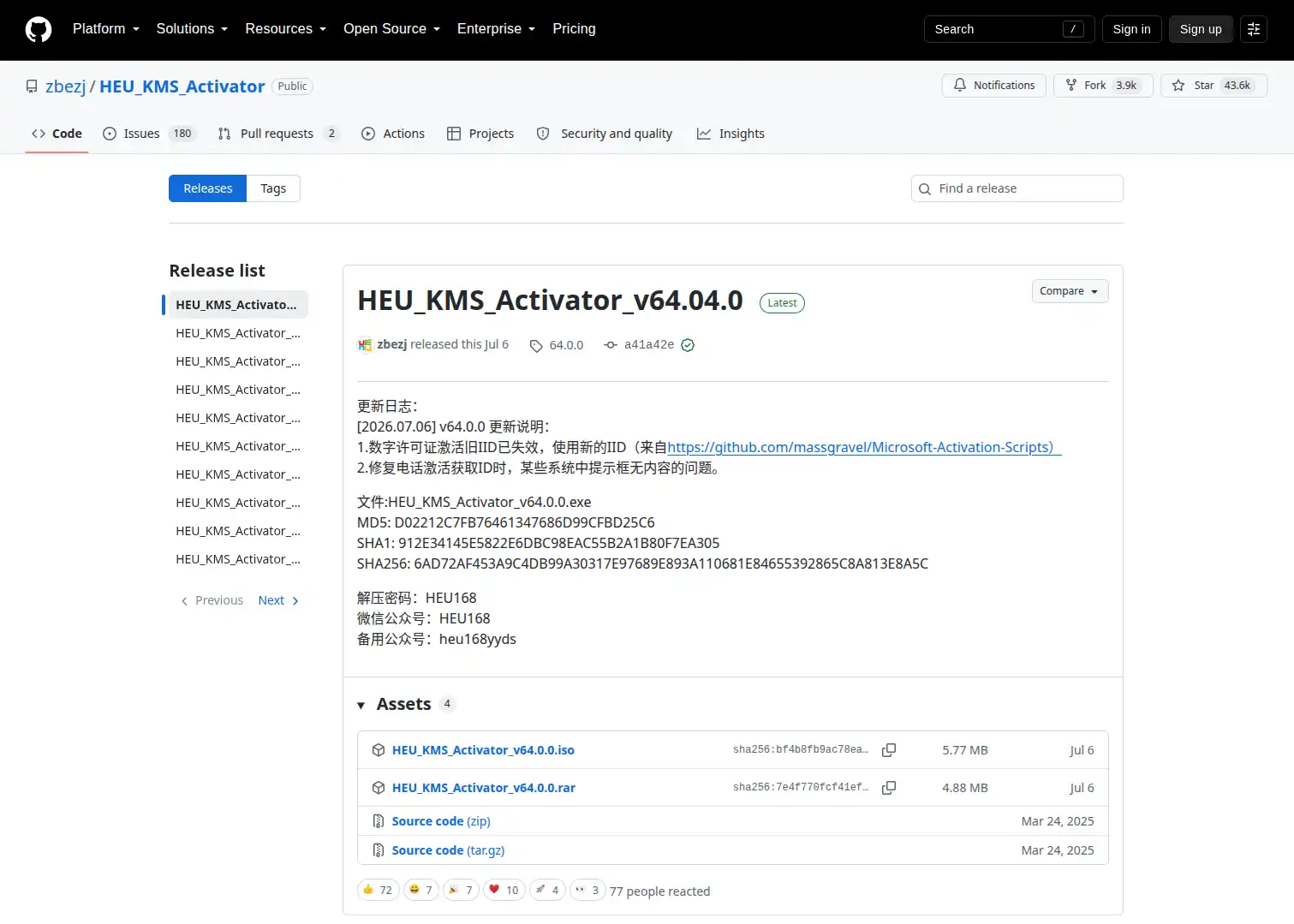Open the GitHub homepage logo

click(39, 29)
